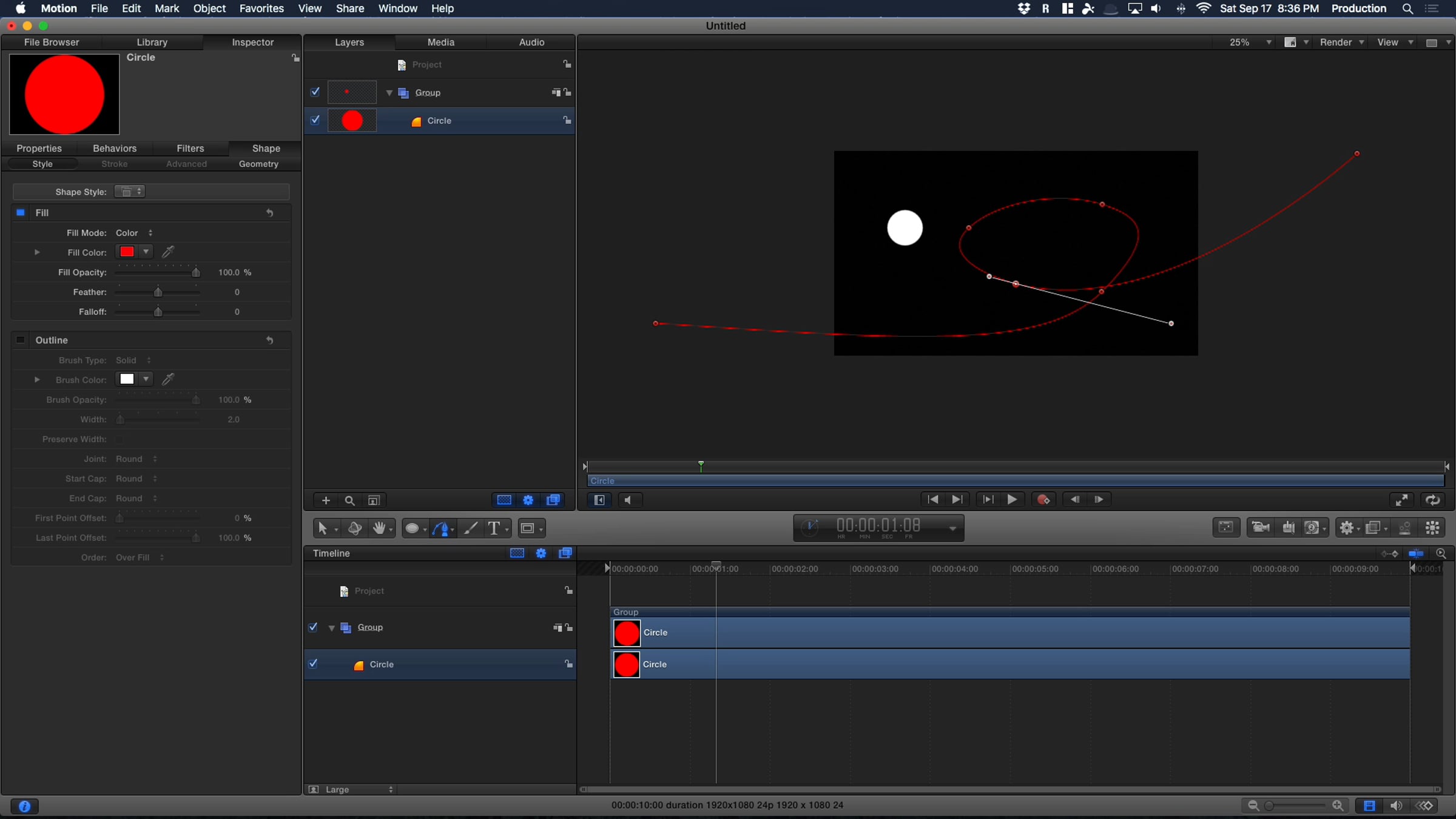1456x819 pixels.
Task: Click the add layer plus button
Action: point(326,500)
